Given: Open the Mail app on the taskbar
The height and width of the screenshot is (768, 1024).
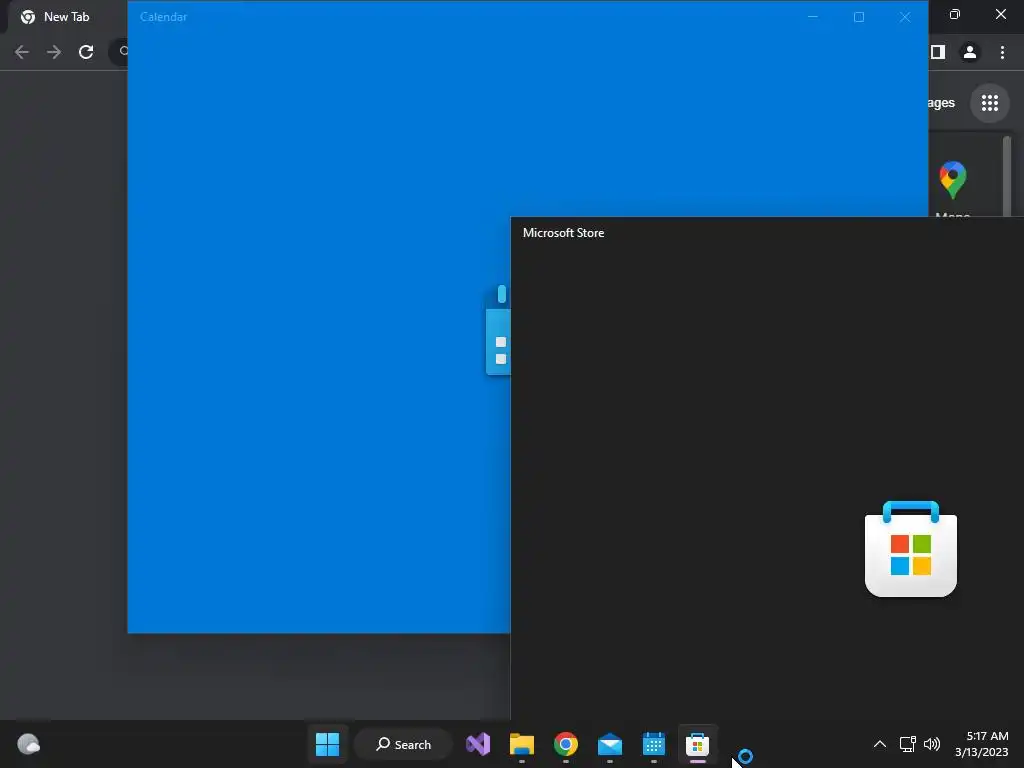Looking at the screenshot, I should [609, 744].
